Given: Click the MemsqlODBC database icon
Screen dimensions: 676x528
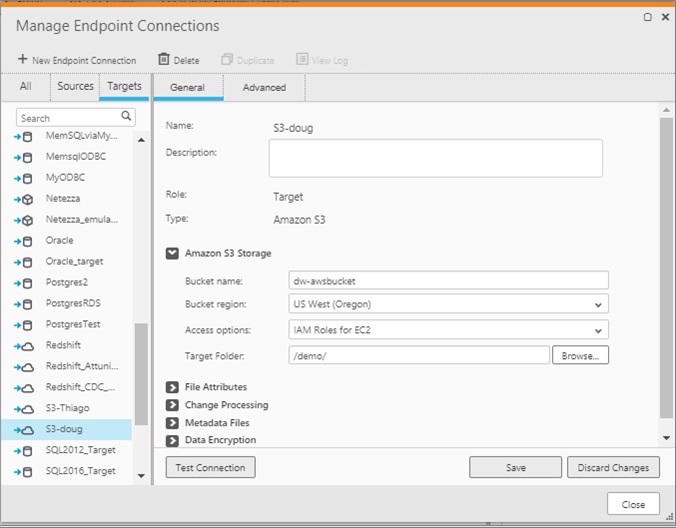Looking at the screenshot, I should click(x=27, y=158).
